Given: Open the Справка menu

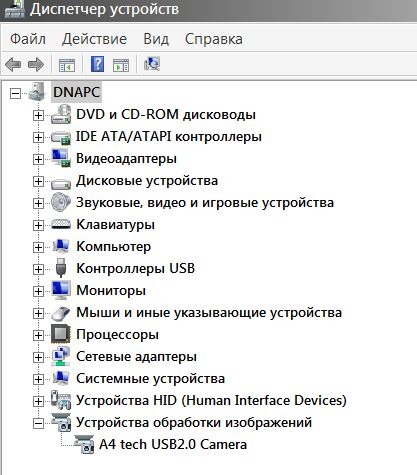Looking at the screenshot, I should 214,39.
